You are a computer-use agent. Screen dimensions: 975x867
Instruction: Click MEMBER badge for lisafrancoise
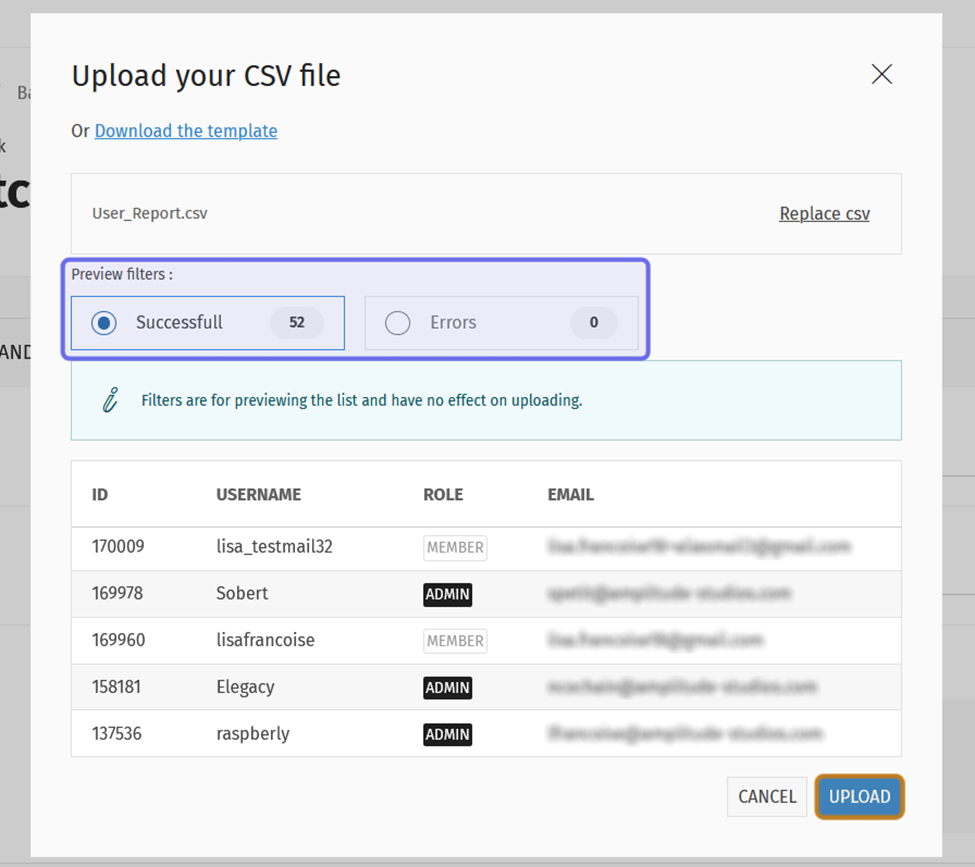pos(455,641)
